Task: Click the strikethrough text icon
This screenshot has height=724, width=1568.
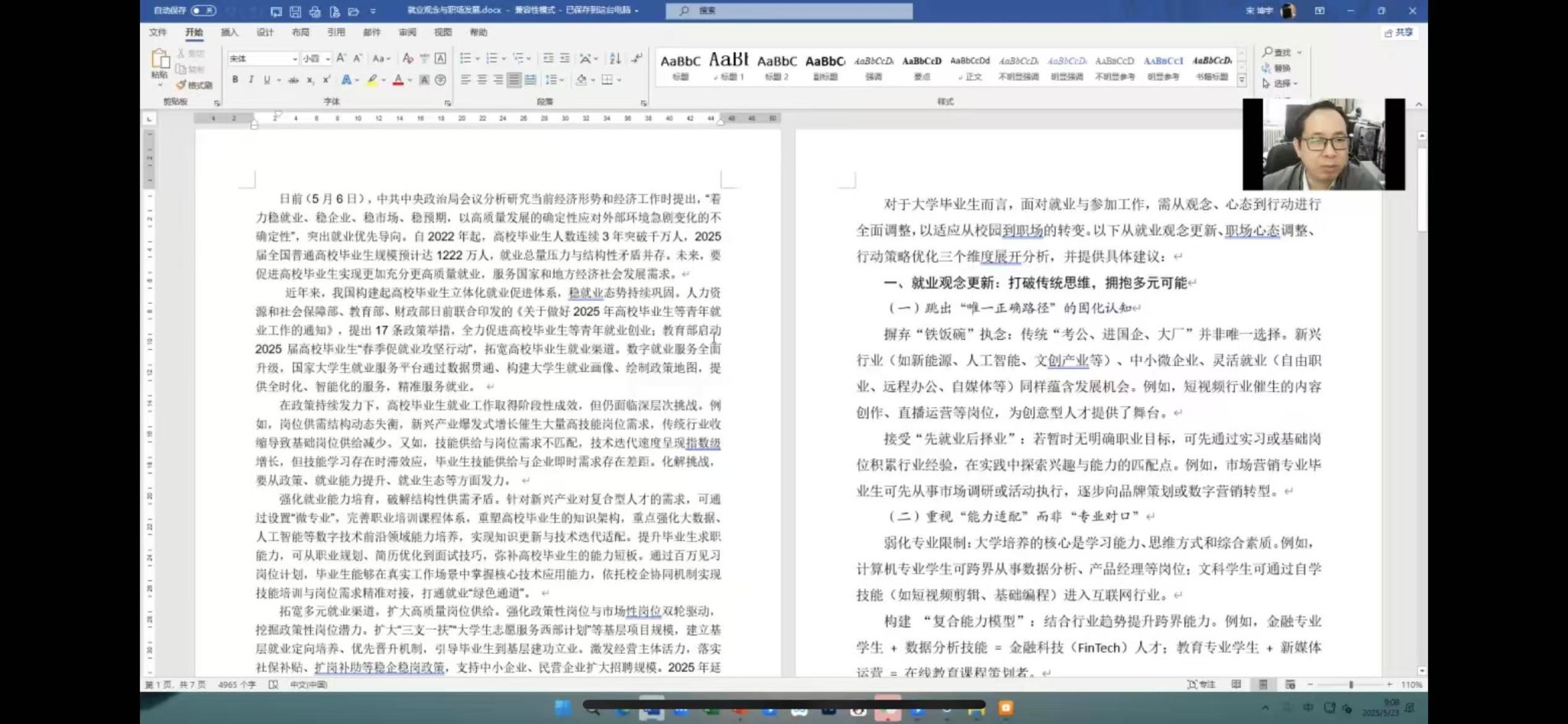Action: pyautogui.click(x=292, y=80)
